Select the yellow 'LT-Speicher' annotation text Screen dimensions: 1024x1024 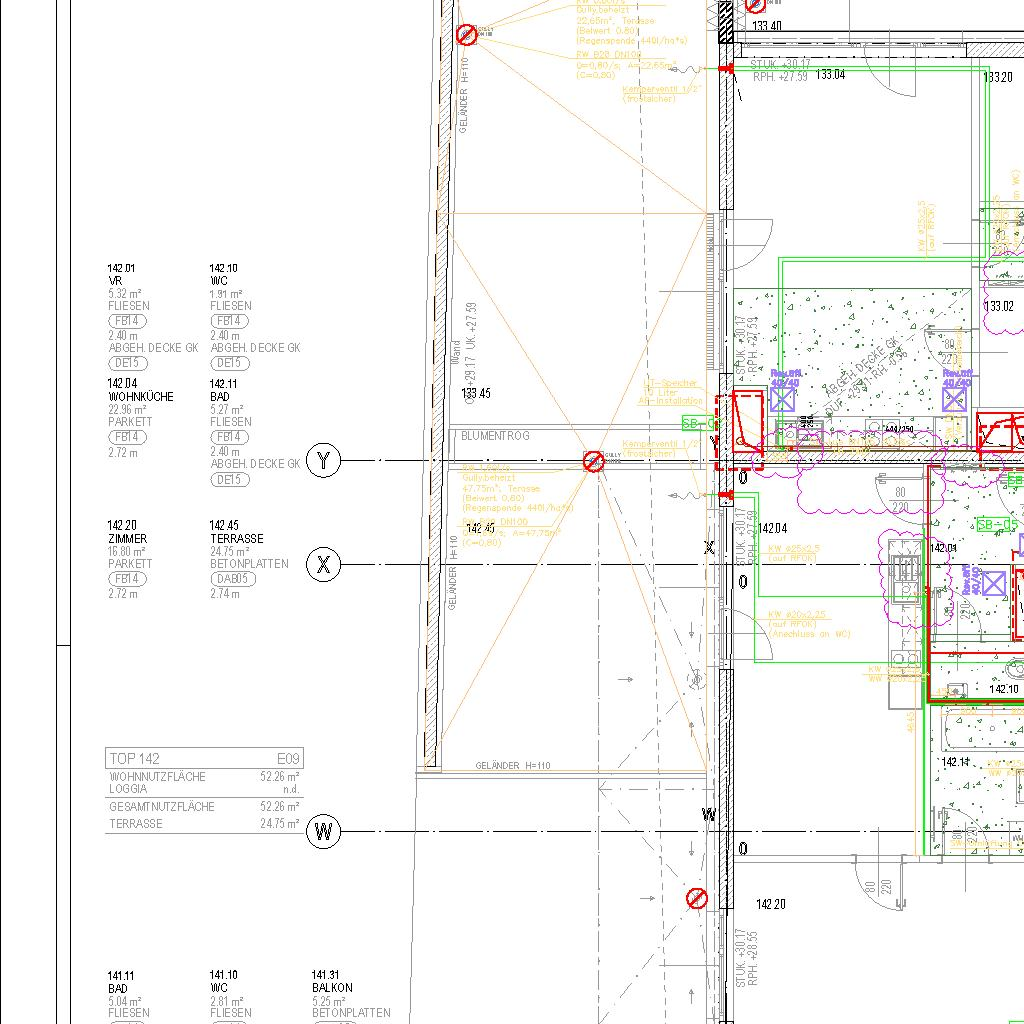[671, 383]
